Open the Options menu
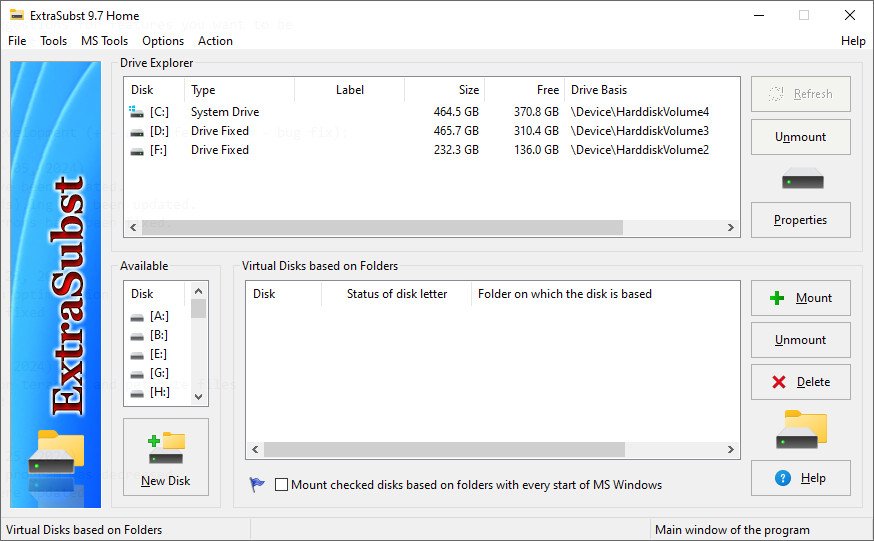Screen dimensions: 874x541 (163, 41)
